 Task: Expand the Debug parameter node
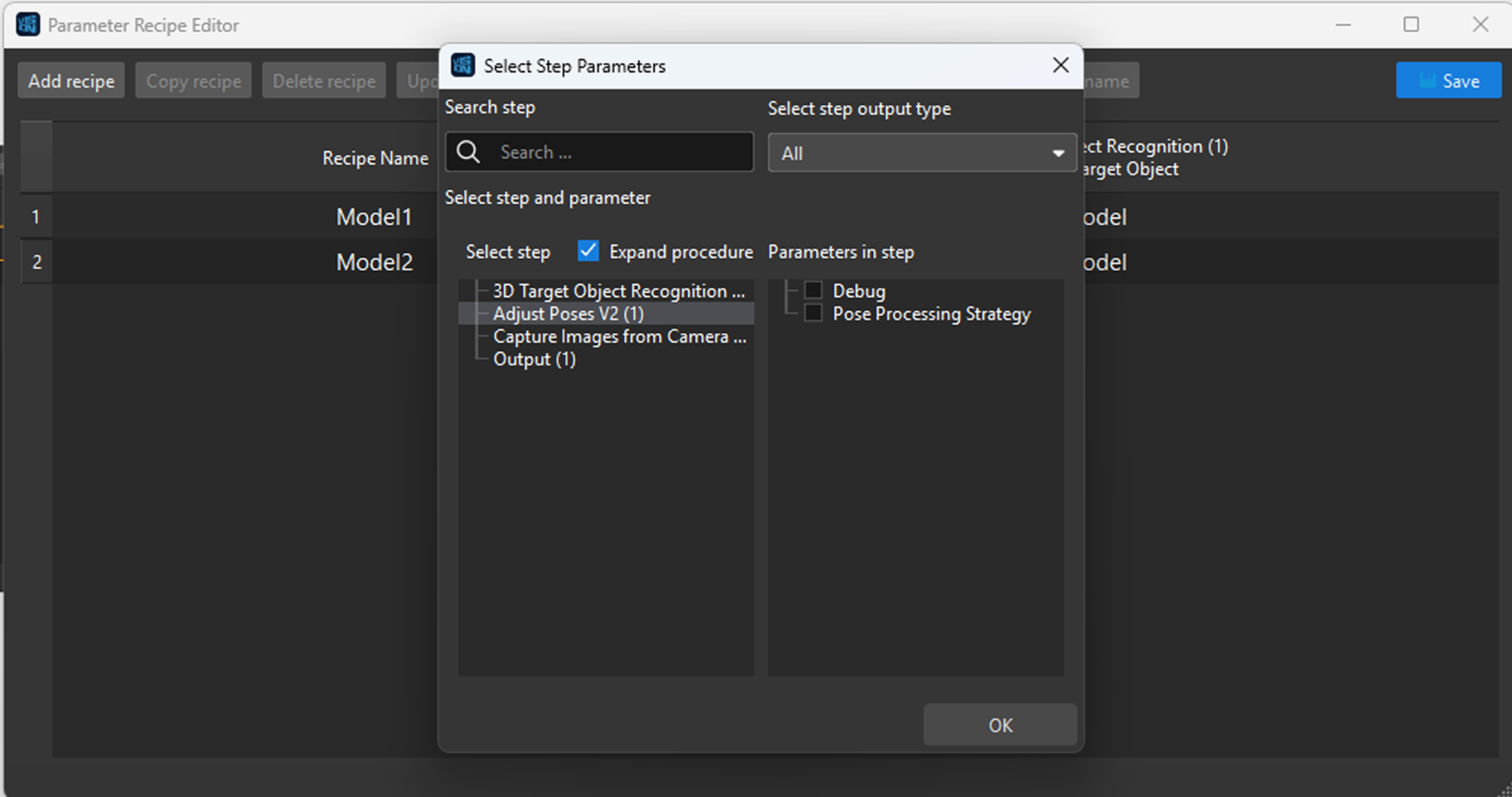coord(792,290)
